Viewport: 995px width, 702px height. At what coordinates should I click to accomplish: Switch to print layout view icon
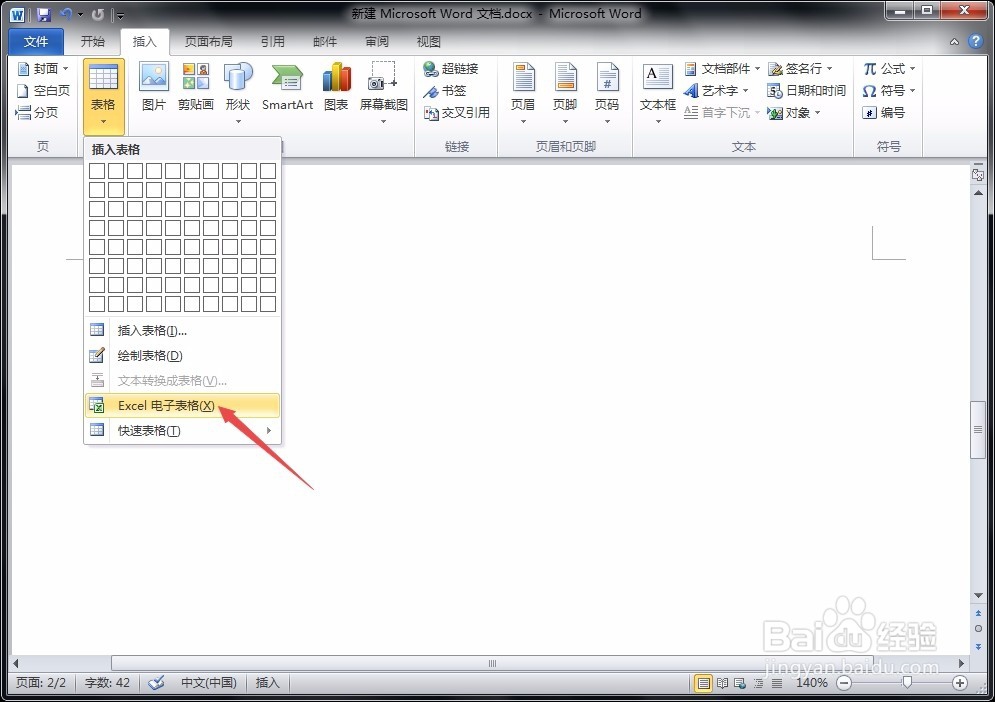(703, 684)
